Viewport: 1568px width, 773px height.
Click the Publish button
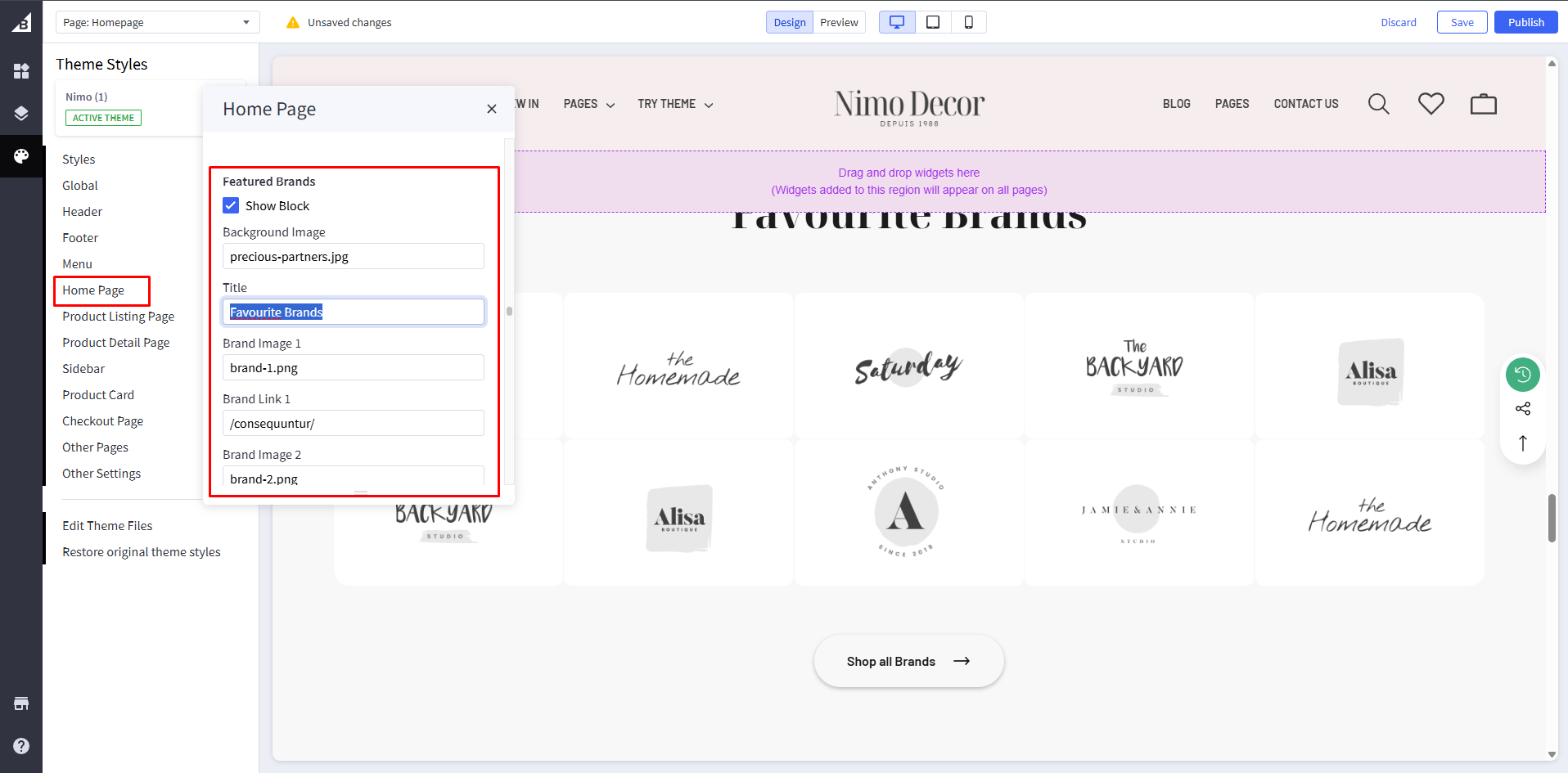click(x=1525, y=22)
